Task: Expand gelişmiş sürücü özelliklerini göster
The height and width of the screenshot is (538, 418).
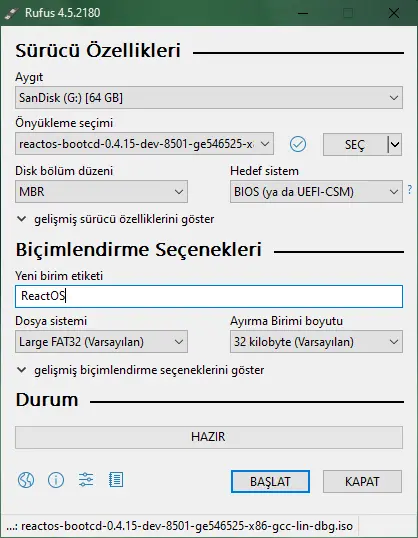Action: click(x=116, y=219)
